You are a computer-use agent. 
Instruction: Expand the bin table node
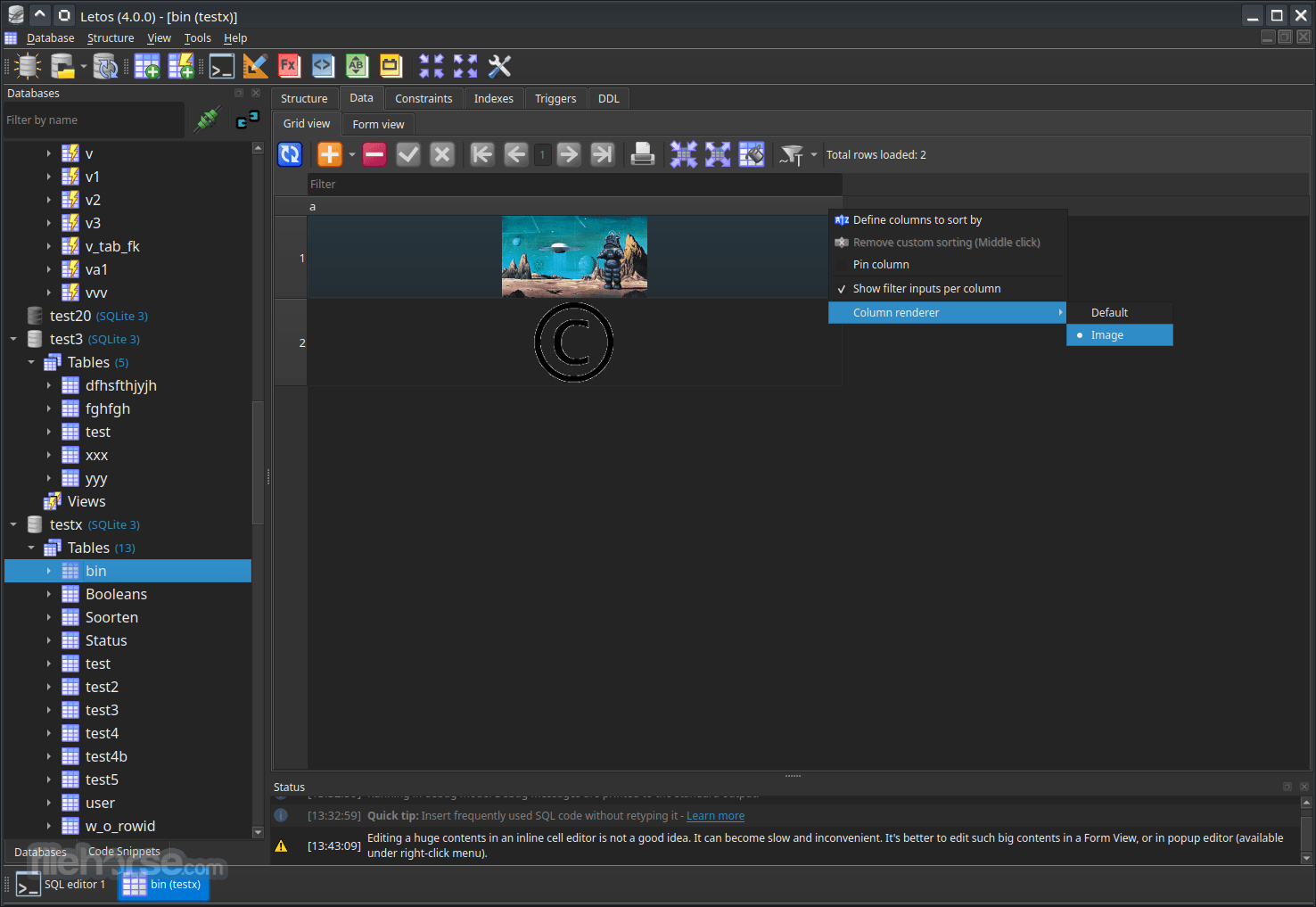coord(49,571)
